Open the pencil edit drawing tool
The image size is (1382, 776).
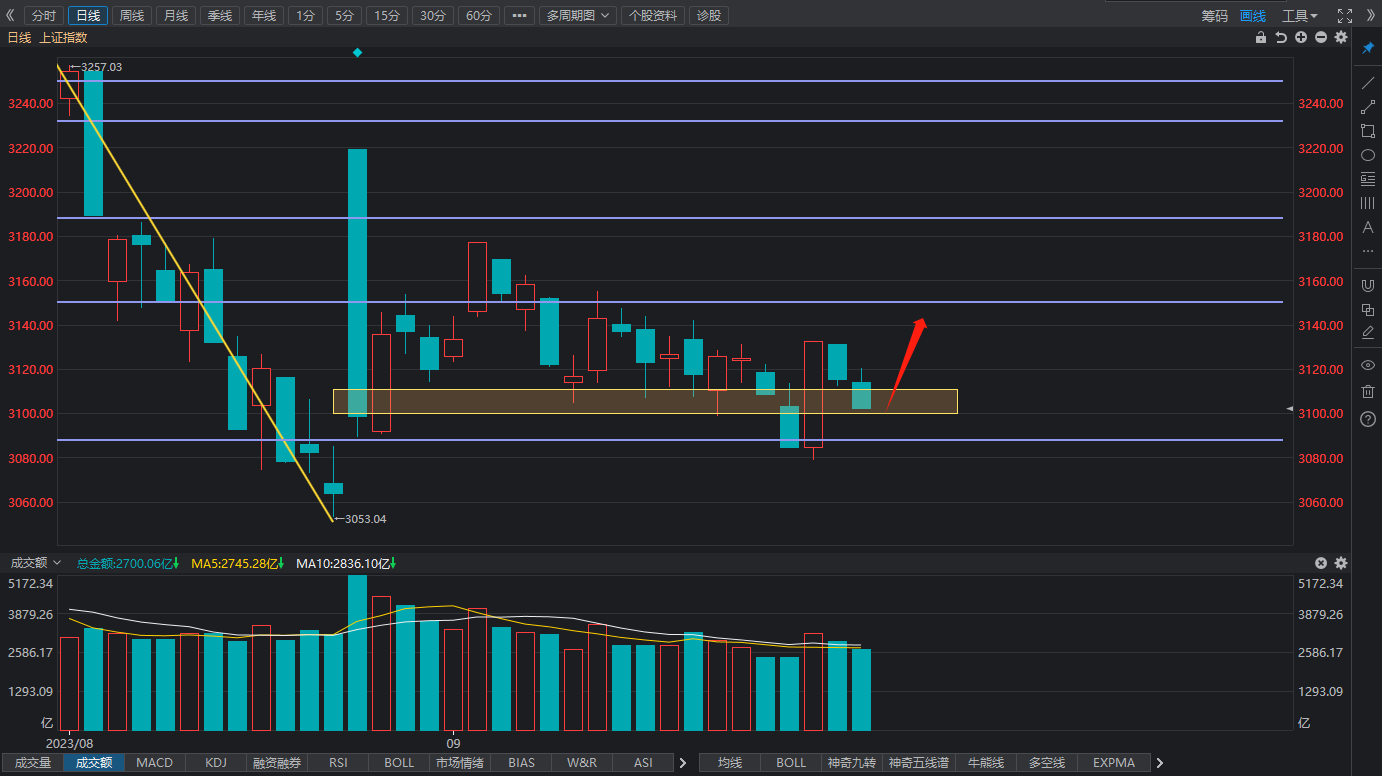(1368, 332)
